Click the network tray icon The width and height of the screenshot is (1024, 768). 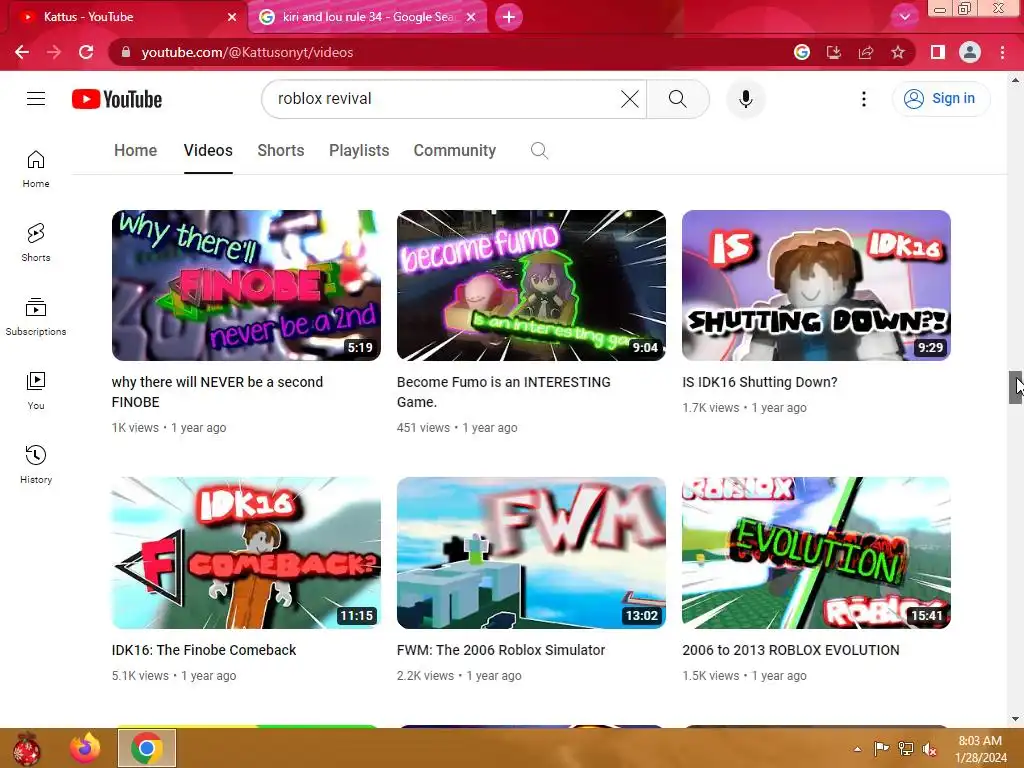click(x=906, y=749)
